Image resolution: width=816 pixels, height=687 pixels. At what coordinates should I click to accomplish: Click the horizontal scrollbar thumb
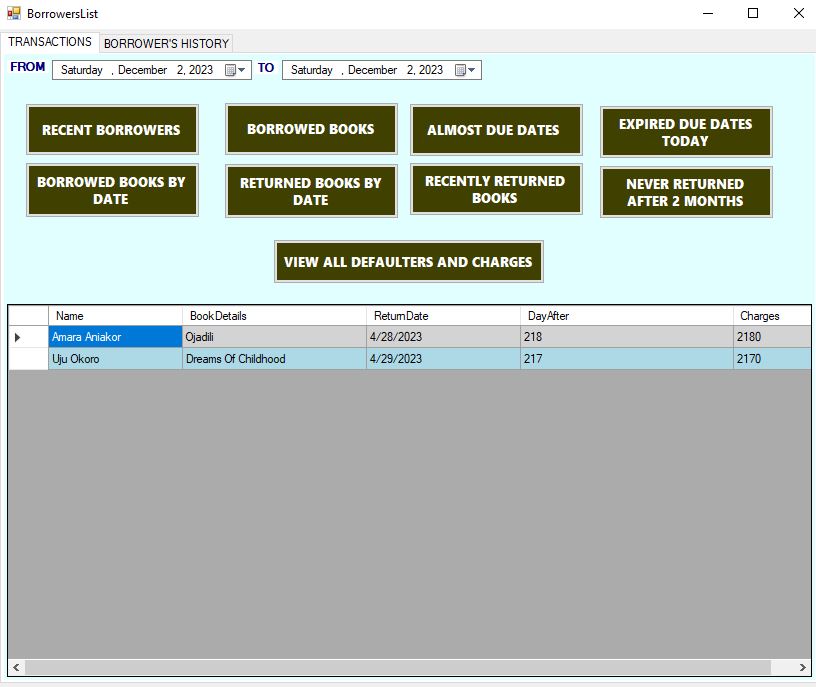click(398, 667)
